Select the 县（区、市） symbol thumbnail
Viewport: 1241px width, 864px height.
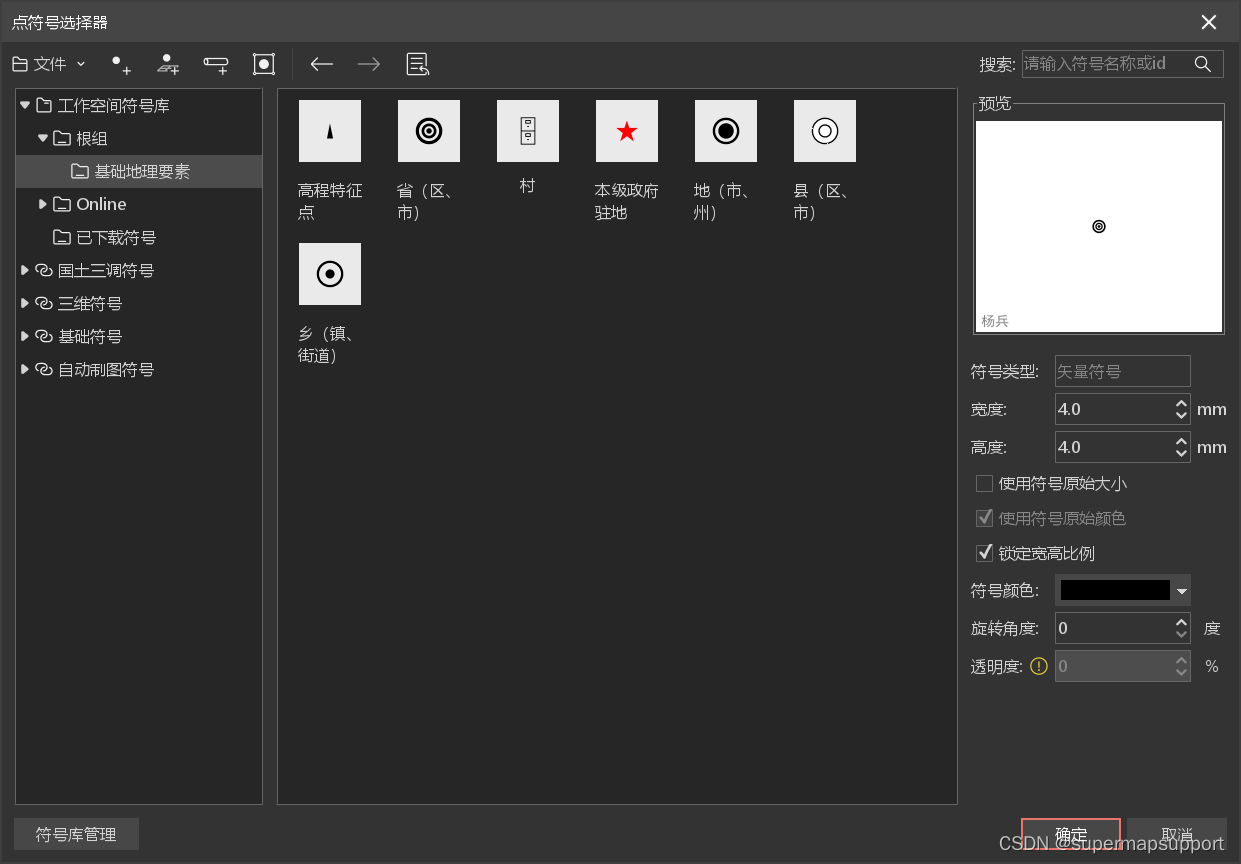click(825, 131)
